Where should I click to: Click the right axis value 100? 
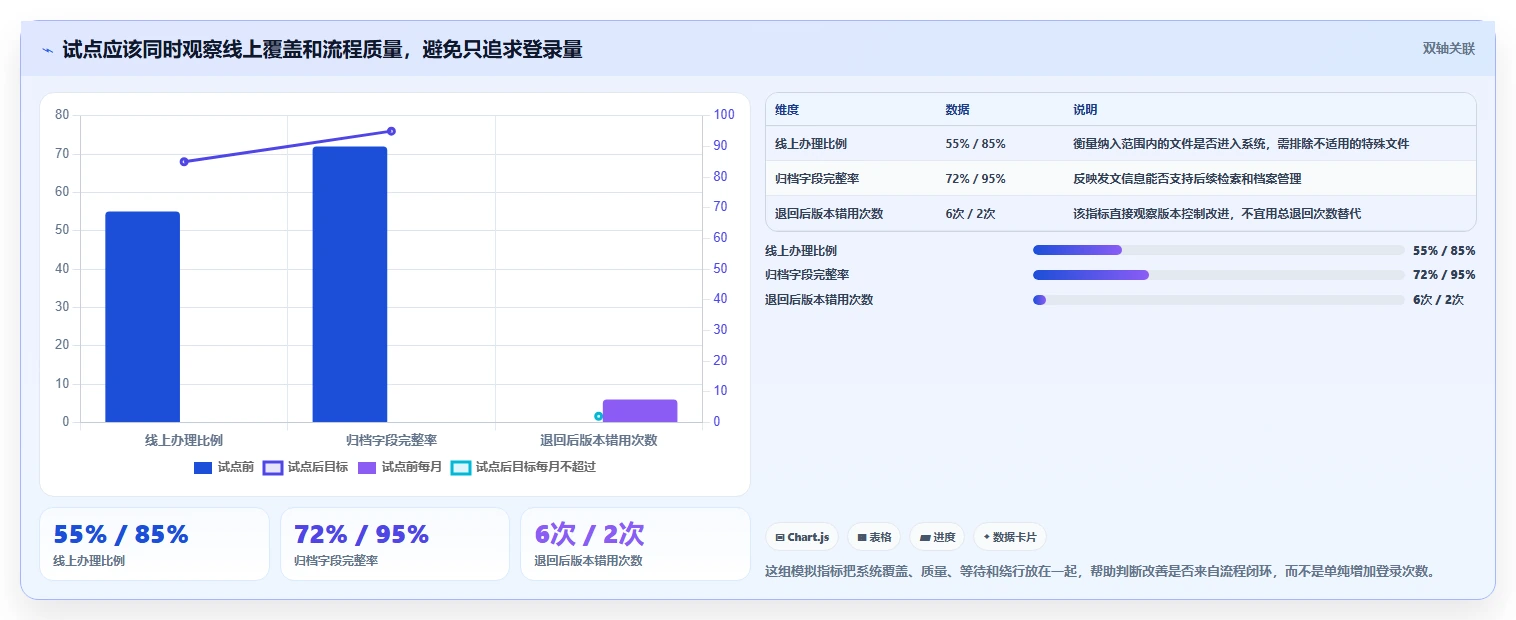pos(723,115)
